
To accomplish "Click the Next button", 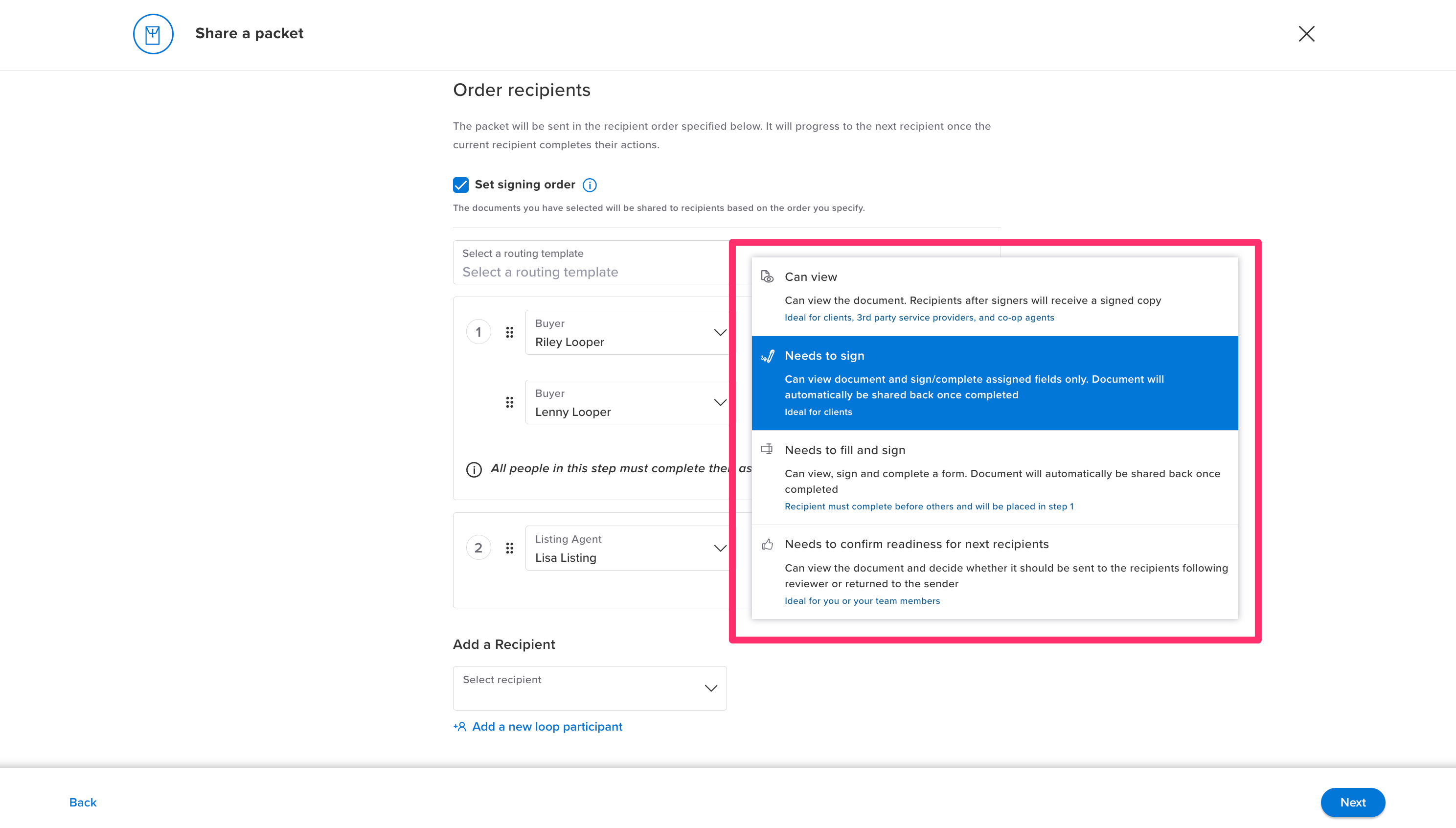I will coord(1353,803).
